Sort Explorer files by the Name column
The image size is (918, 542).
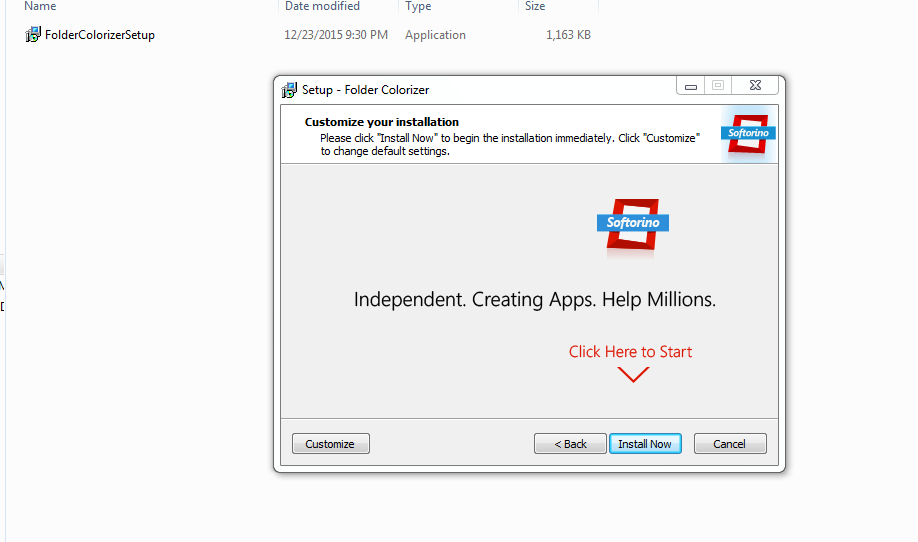point(40,6)
